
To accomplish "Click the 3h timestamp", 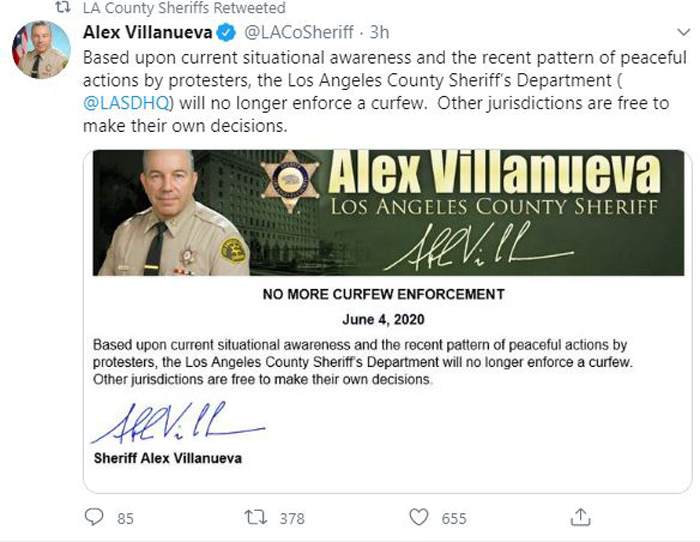I will pyautogui.click(x=379, y=32).
